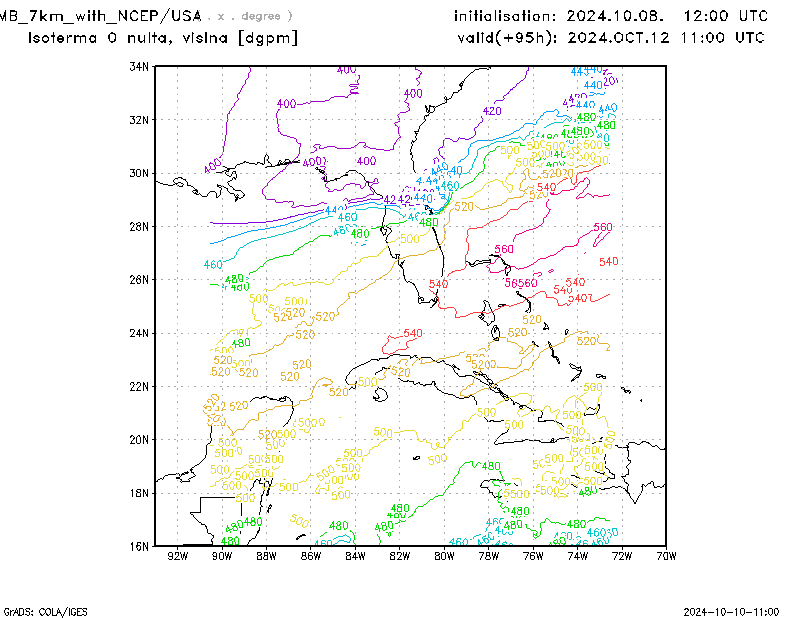Click the '88W' longitude axis label
Image resolution: width=800 pixels, height=618 pixels.
click(x=266, y=556)
